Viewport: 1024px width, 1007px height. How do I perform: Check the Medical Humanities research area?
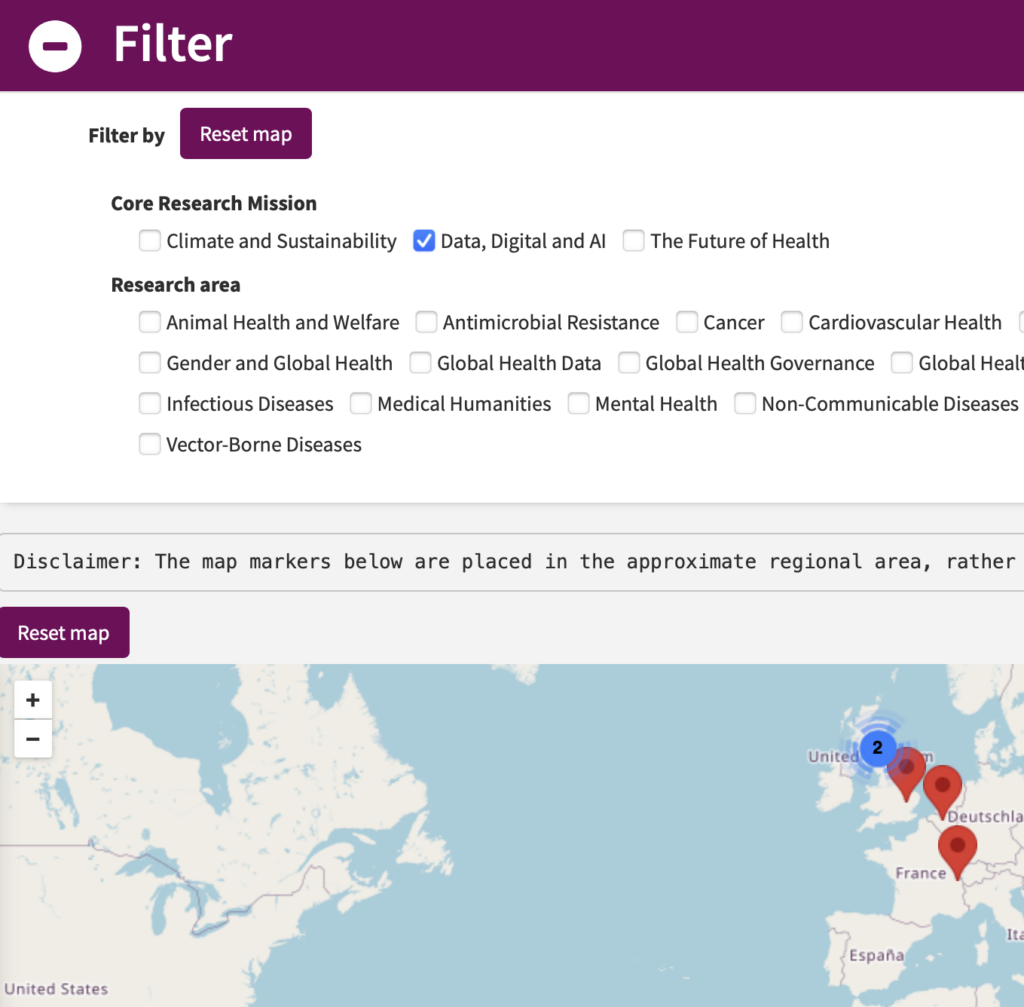360,403
